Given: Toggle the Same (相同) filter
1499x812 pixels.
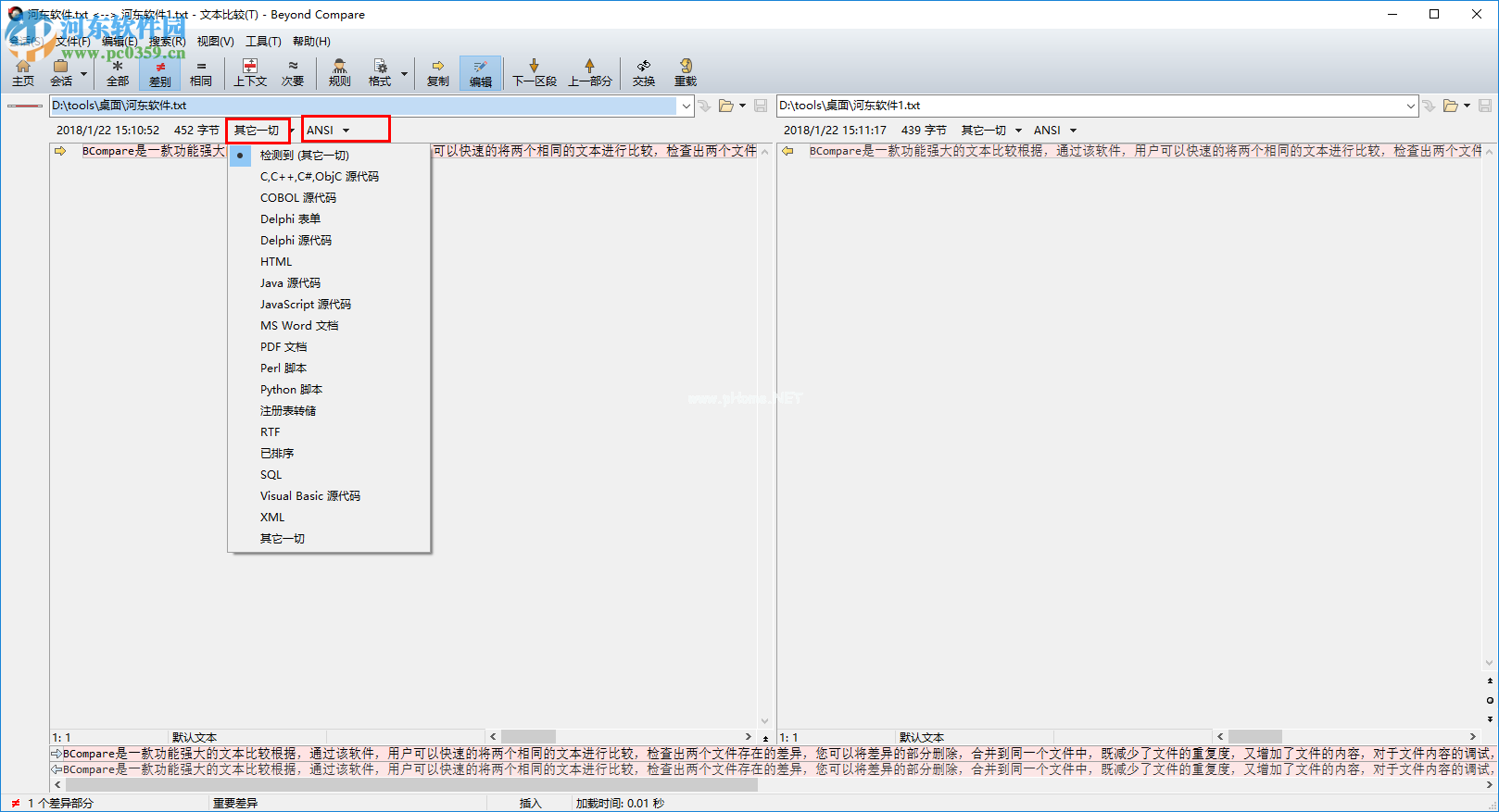Looking at the screenshot, I should click(x=201, y=73).
